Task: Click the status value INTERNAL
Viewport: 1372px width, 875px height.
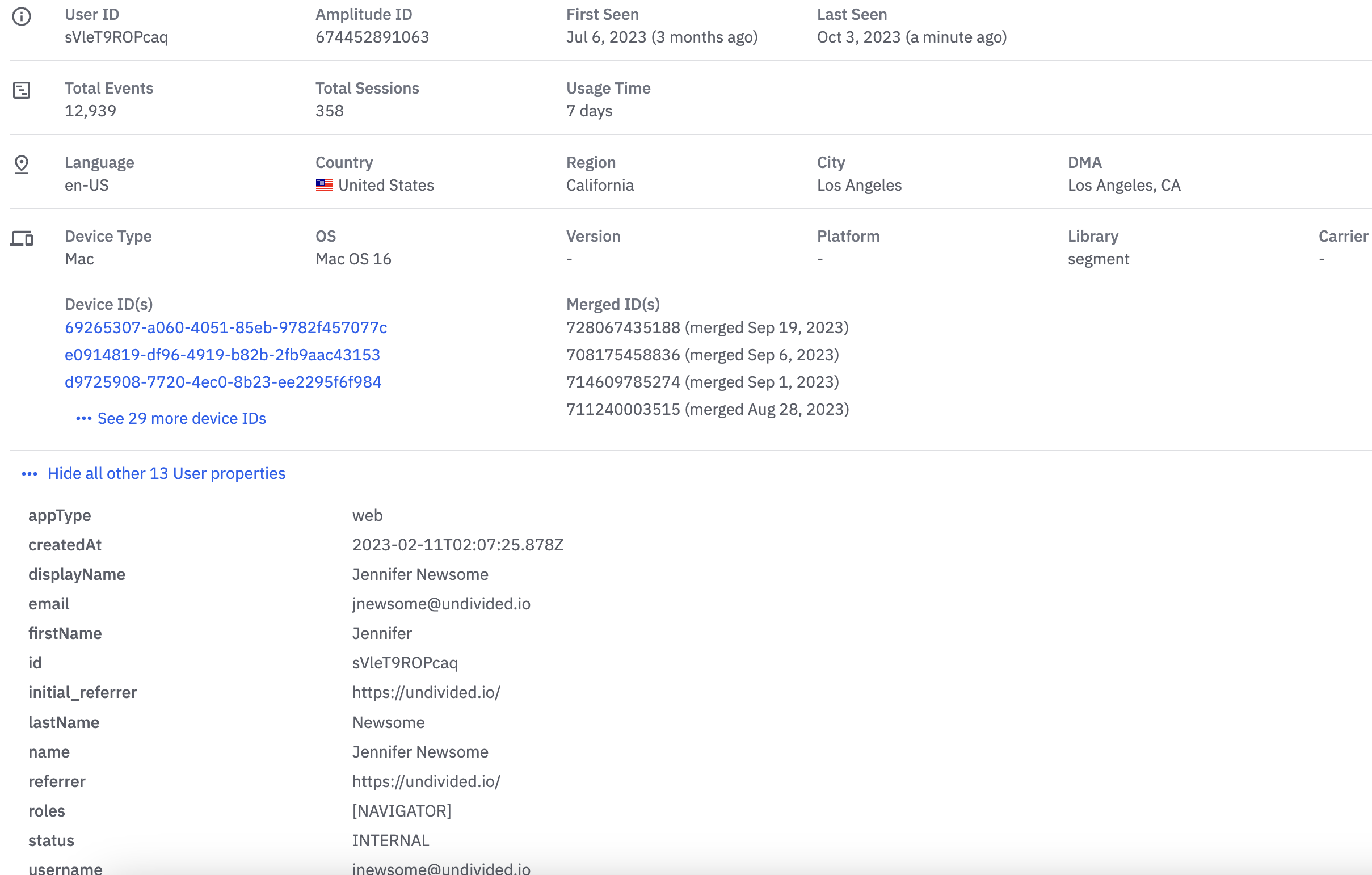Action: pos(390,841)
